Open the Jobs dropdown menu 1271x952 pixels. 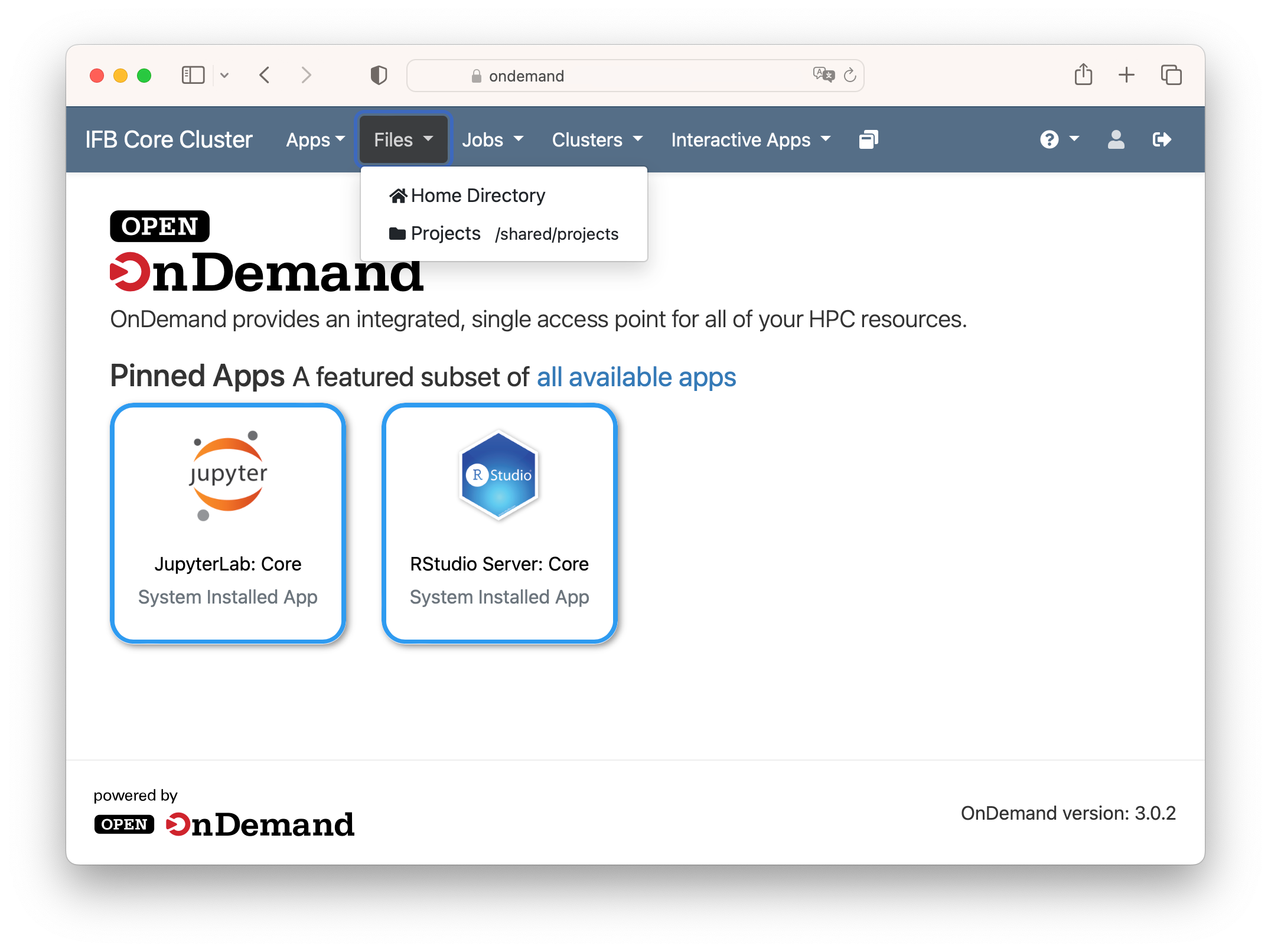coord(493,140)
